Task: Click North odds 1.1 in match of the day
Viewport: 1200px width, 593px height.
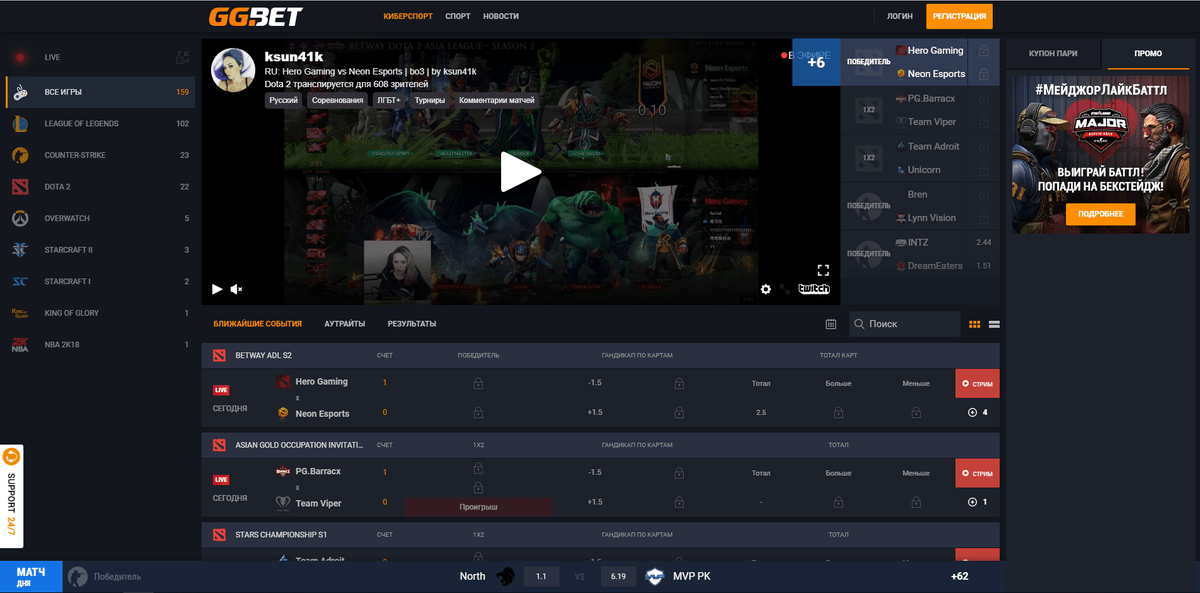Action: tap(541, 576)
